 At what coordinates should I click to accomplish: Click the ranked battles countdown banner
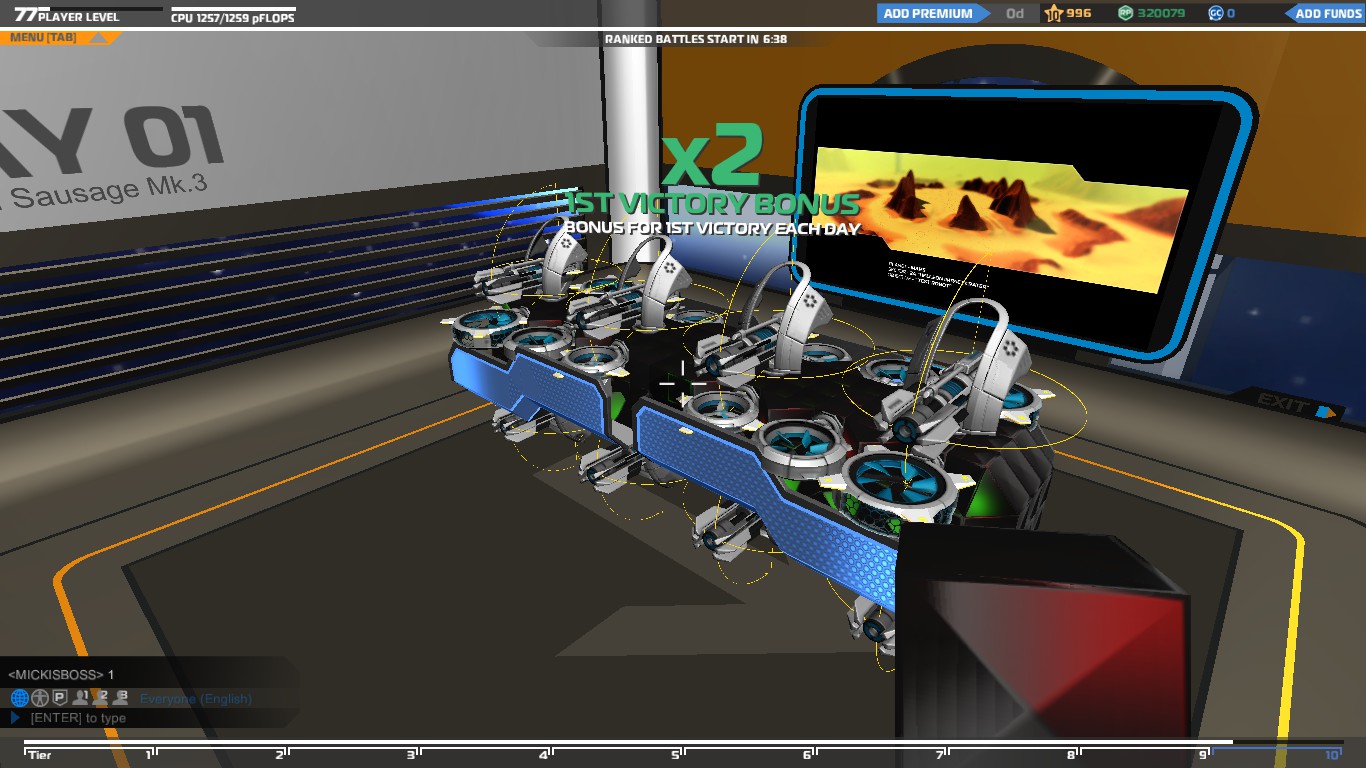[x=696, y=39]
